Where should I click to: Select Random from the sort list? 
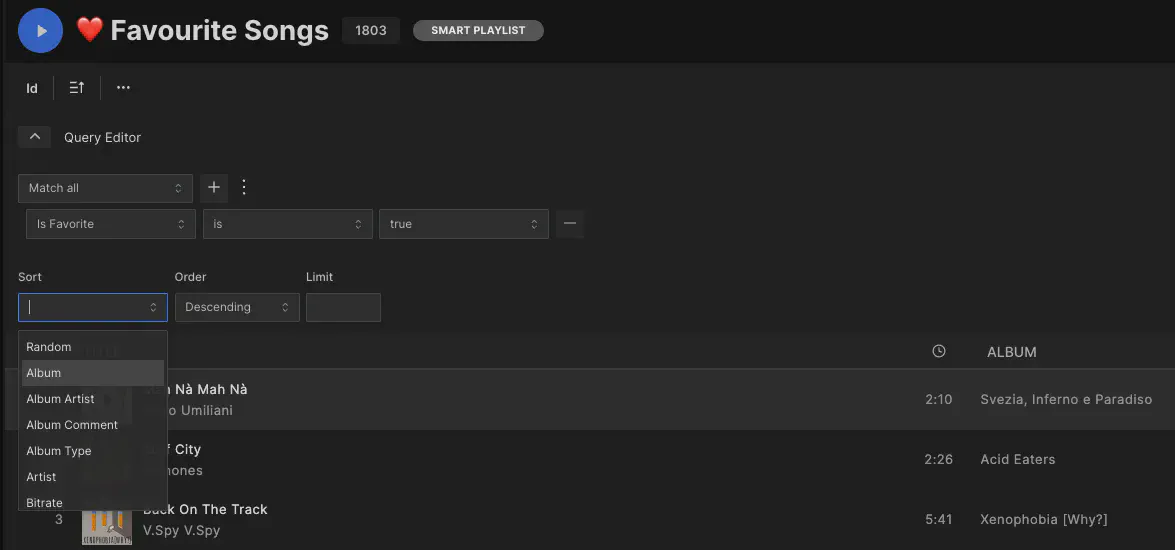[x=49, y=347]
